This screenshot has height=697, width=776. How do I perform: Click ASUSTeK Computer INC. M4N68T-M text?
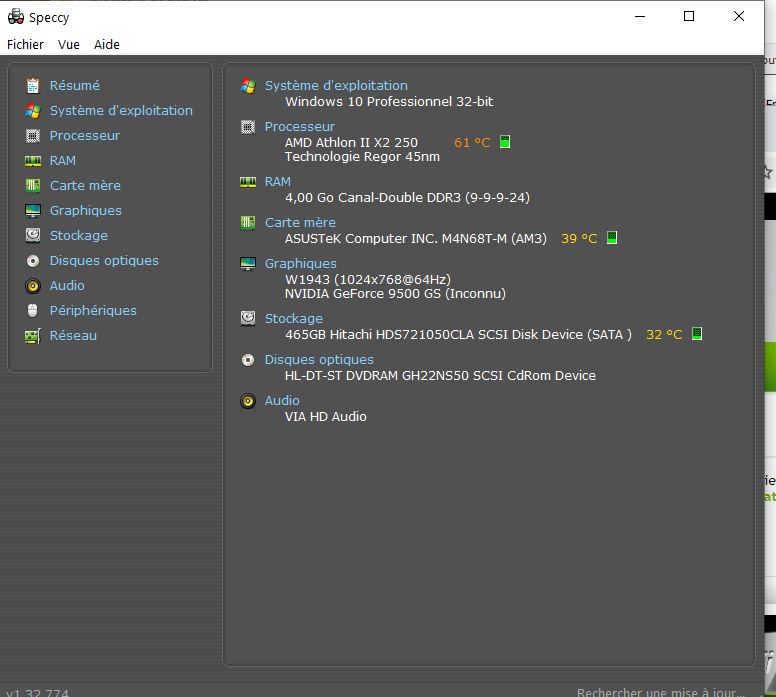point(416,239)
